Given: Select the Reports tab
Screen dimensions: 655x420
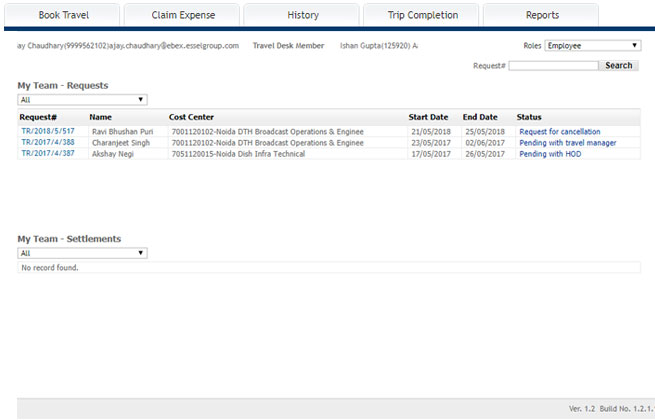Looking at the screenshot, I should [541, 15].
